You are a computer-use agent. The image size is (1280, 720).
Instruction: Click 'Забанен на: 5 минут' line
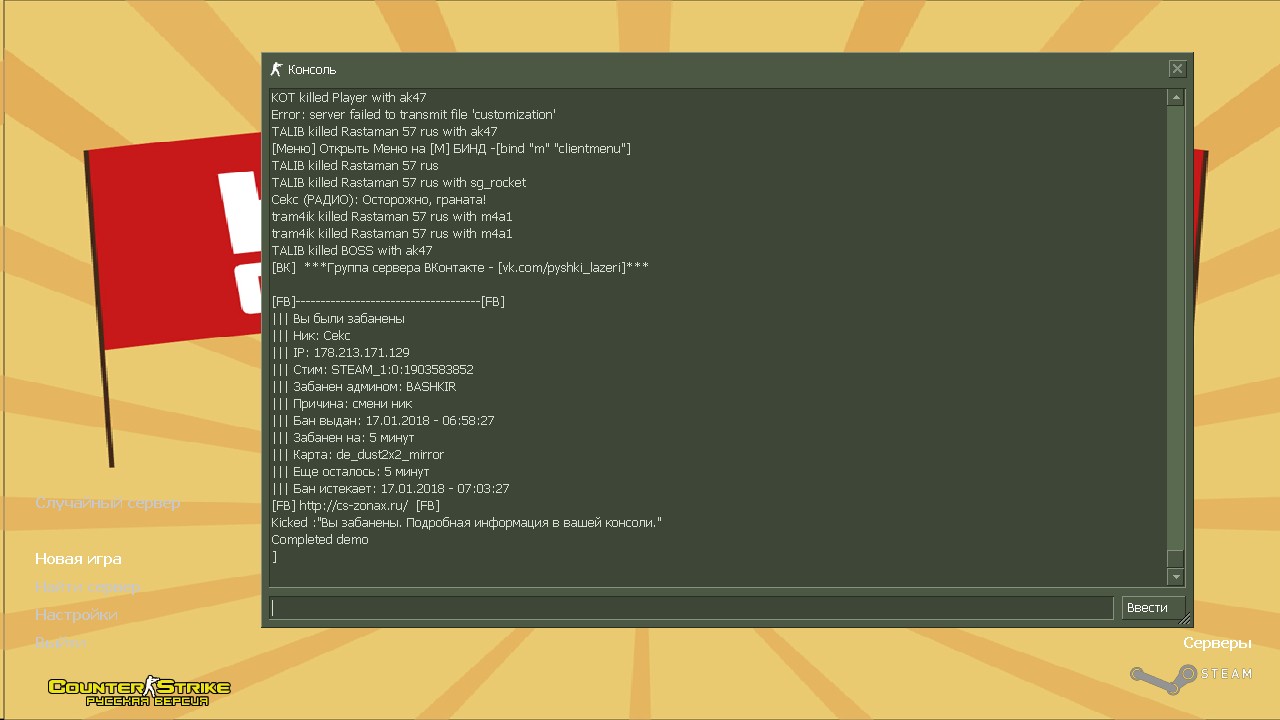click(x=343, y=438)
